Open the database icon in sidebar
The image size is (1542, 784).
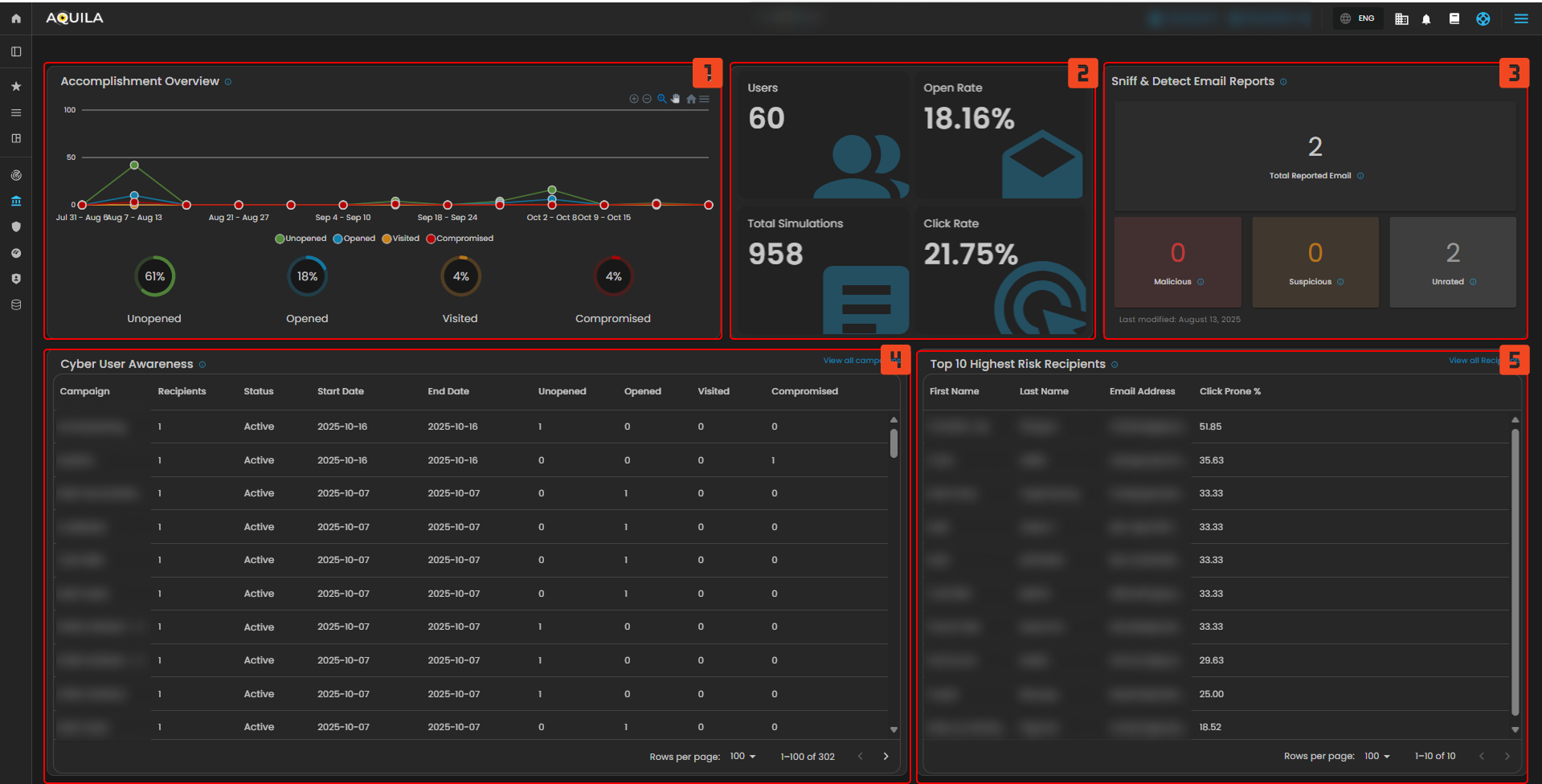[16, 305]
